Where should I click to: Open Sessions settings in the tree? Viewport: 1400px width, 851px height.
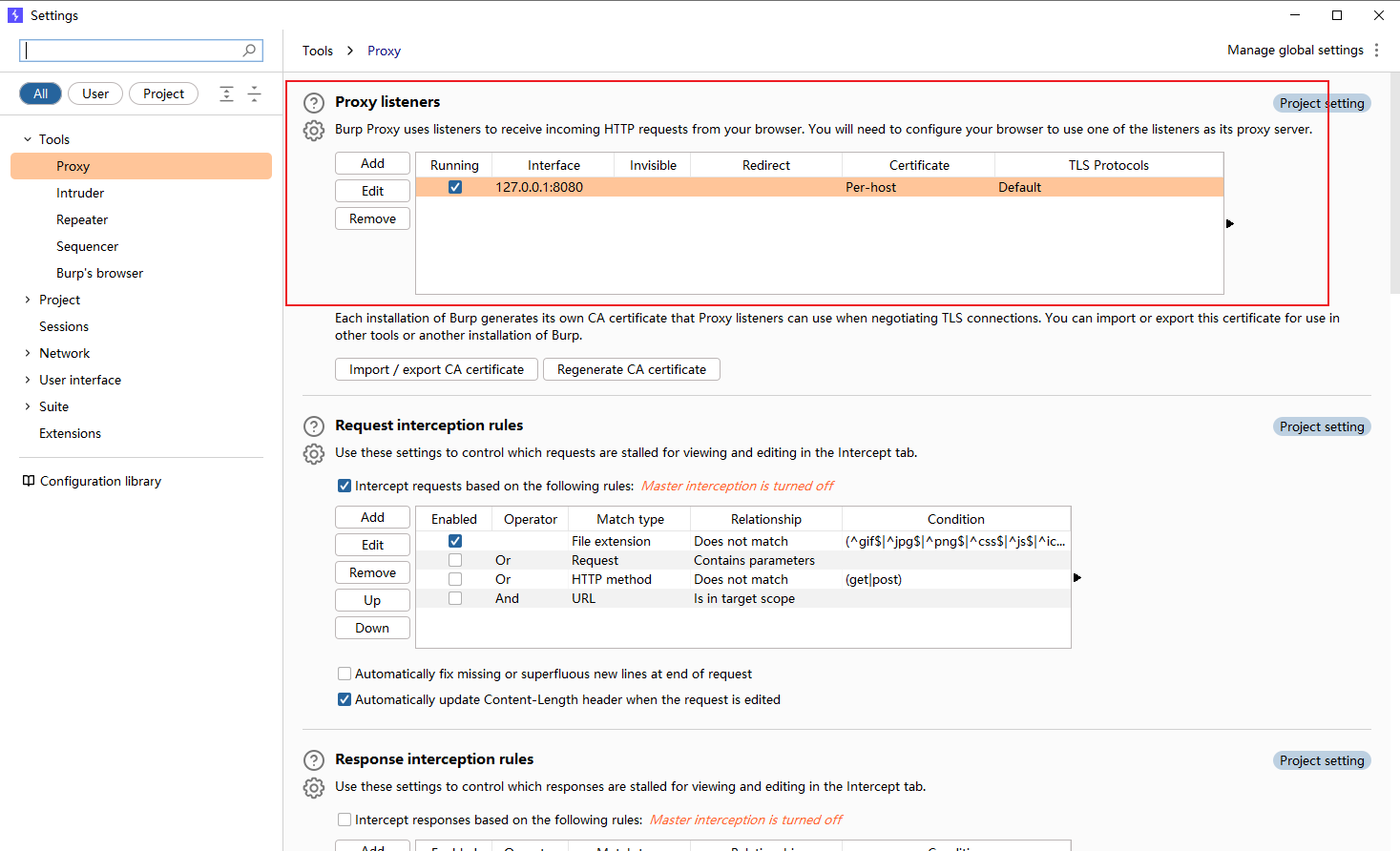click(x=64, y=326)
